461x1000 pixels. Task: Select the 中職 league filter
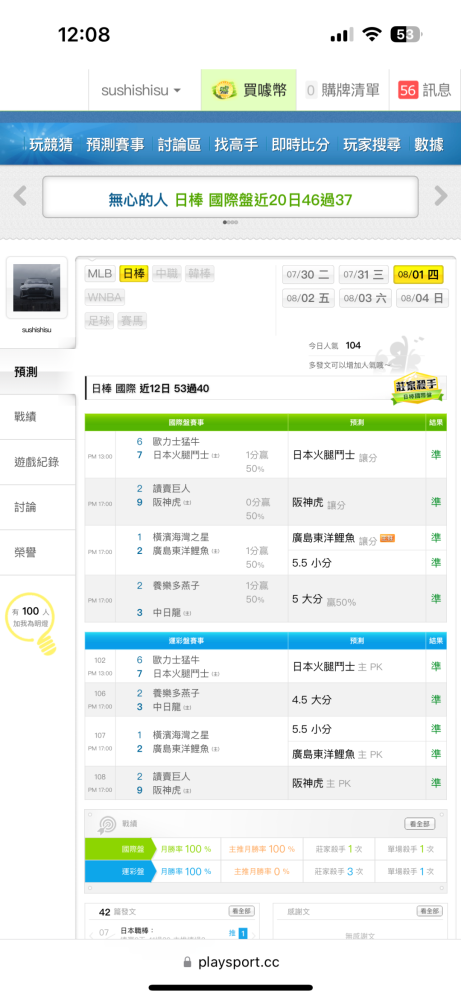[167, 274]
